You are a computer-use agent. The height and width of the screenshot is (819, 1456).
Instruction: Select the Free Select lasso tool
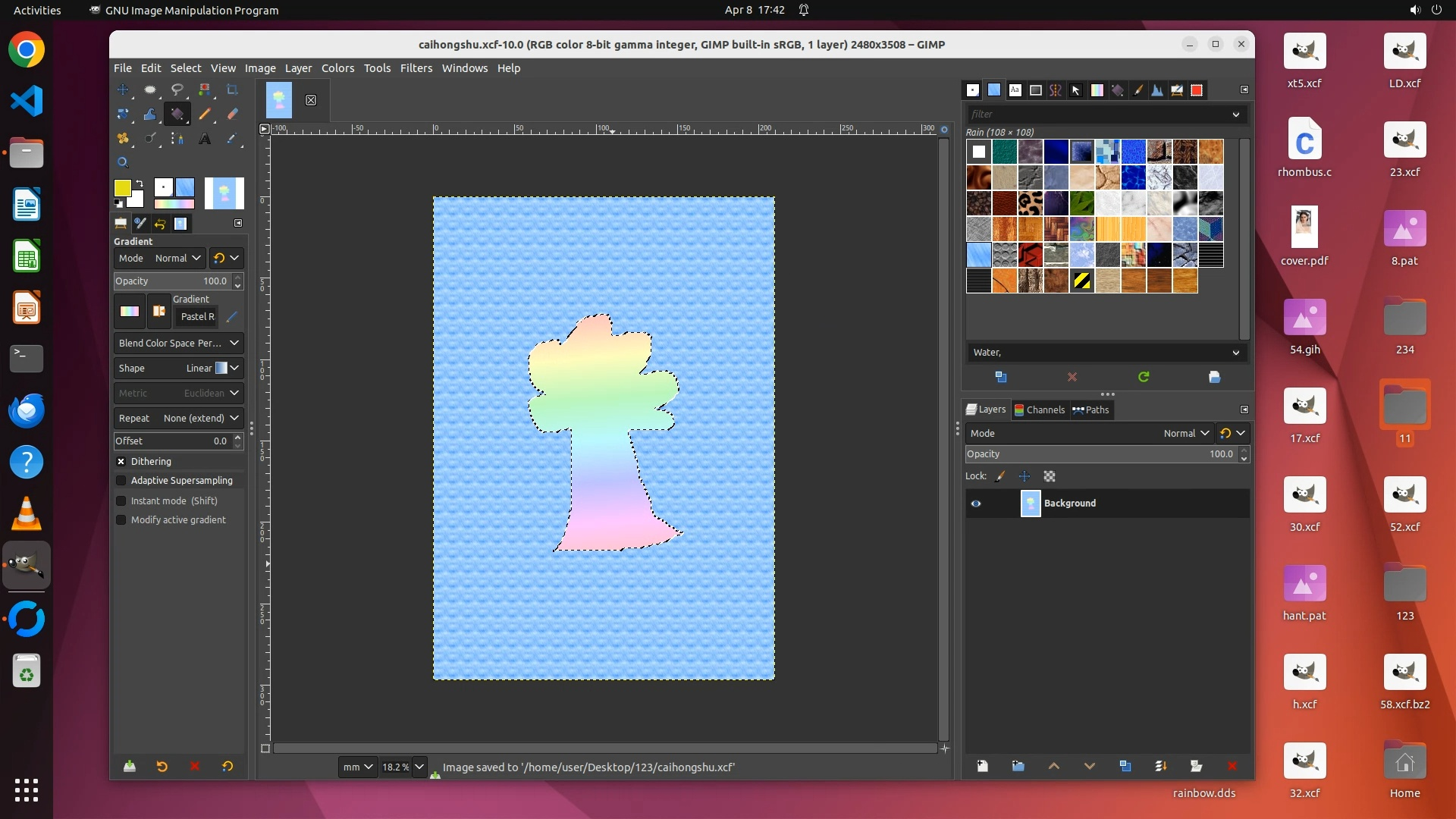click(177, 89)
